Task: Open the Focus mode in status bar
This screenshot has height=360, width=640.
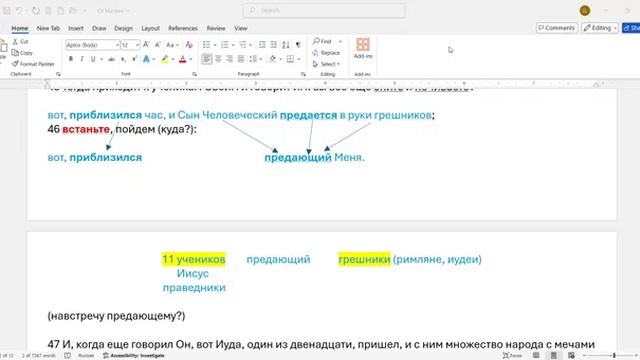Action: point(512,356)
